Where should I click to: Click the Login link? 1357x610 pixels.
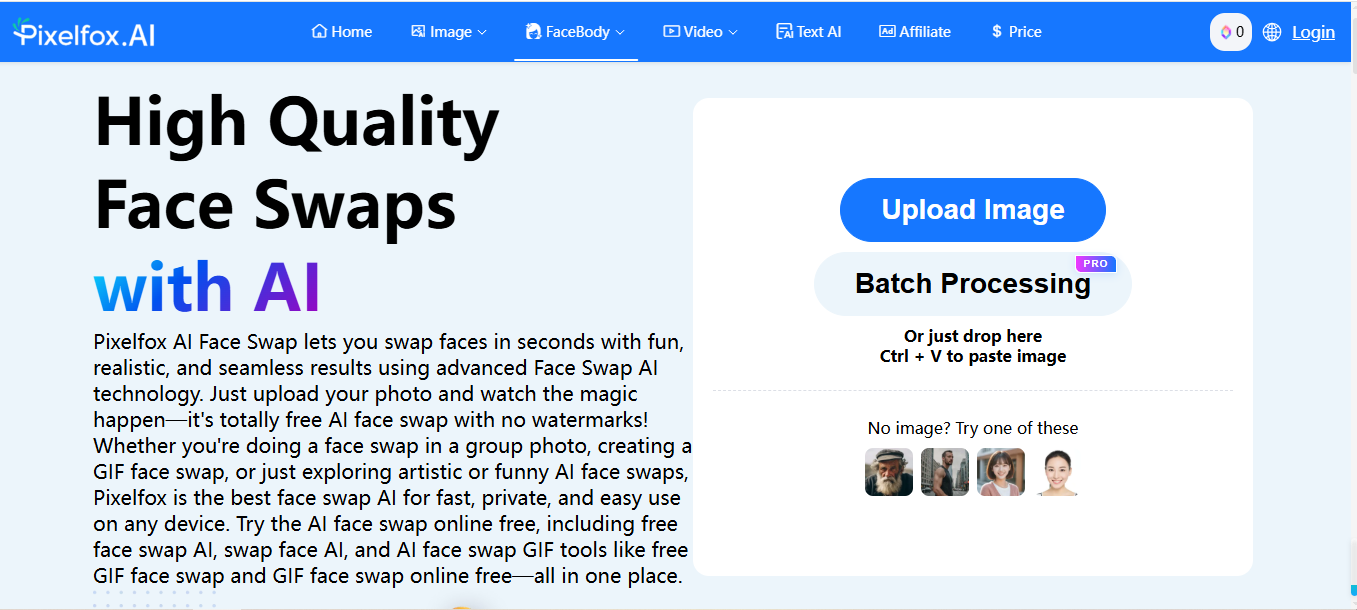tap(1313, 32)
